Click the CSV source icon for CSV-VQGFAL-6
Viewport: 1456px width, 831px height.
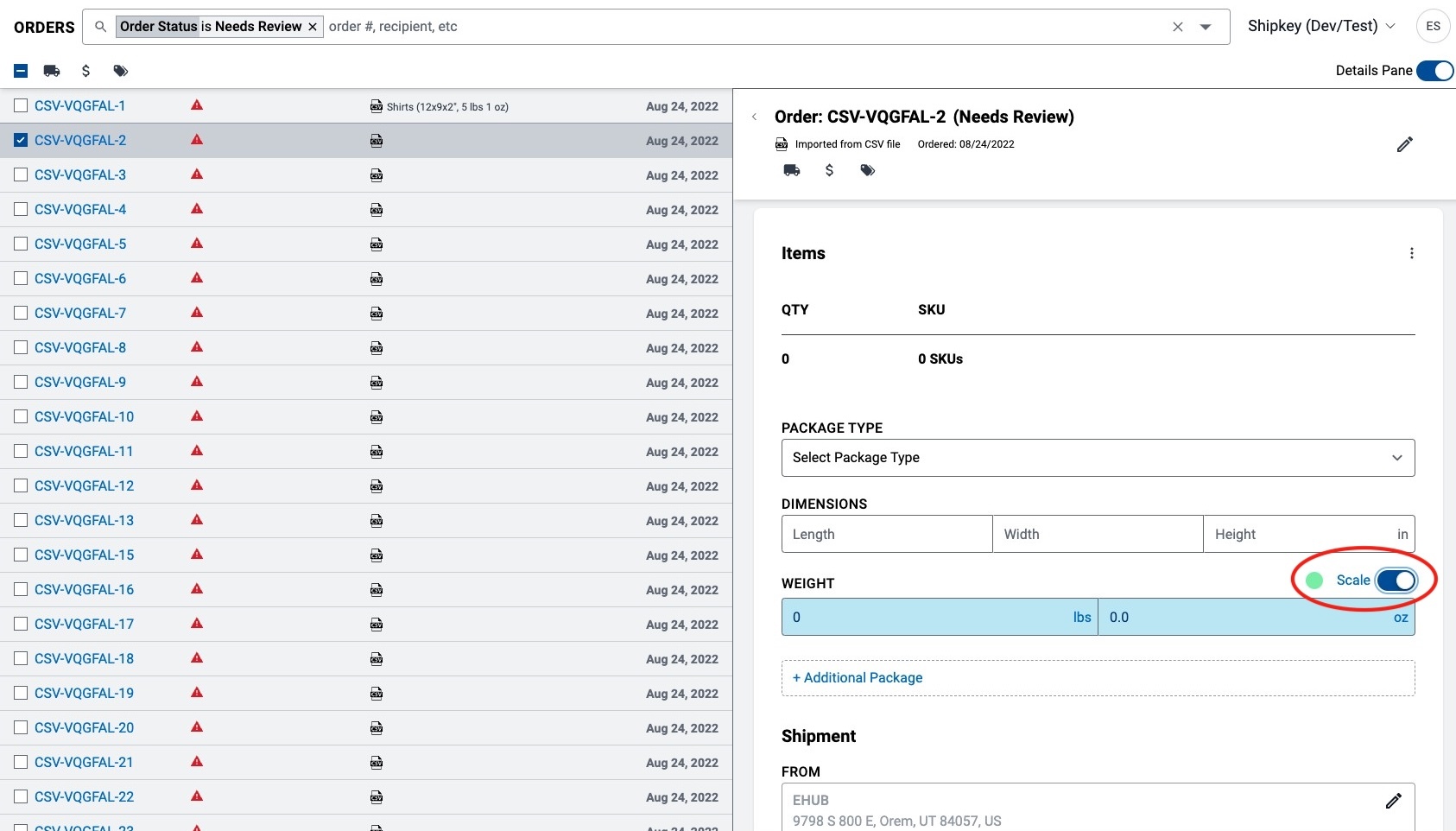[377, 279]
